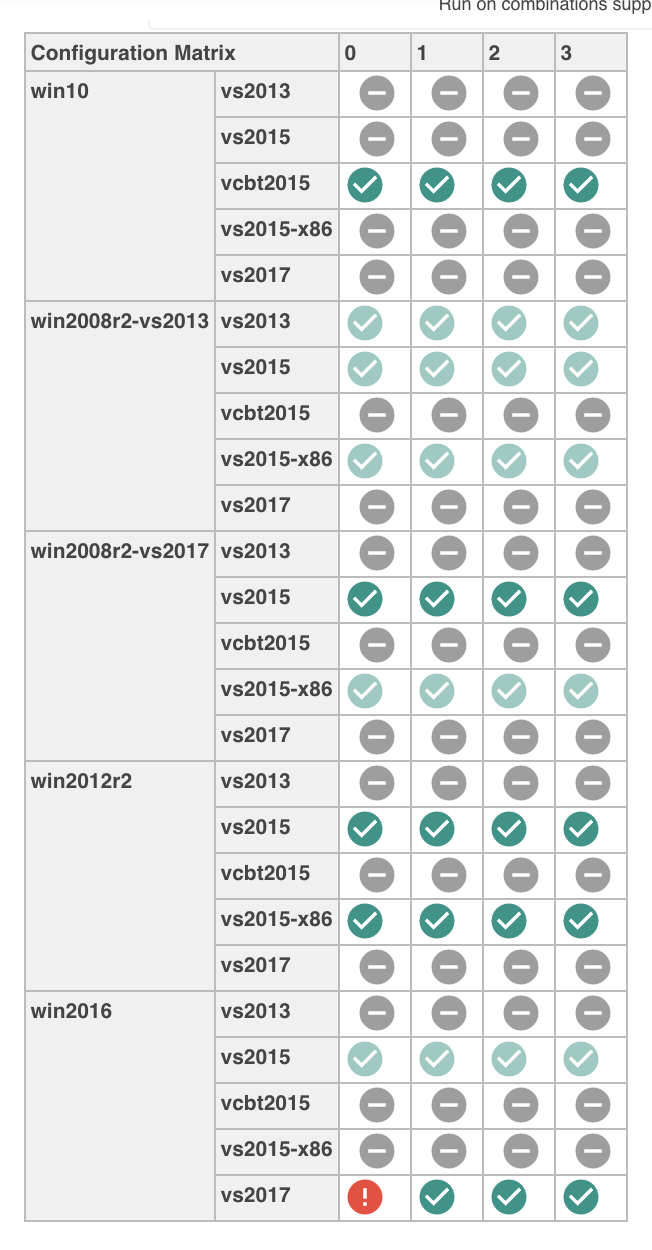
Task: Open win2008r2-vs2013 vcbt2015 column 1 disabled icon
Action: [x=450, y=415]
